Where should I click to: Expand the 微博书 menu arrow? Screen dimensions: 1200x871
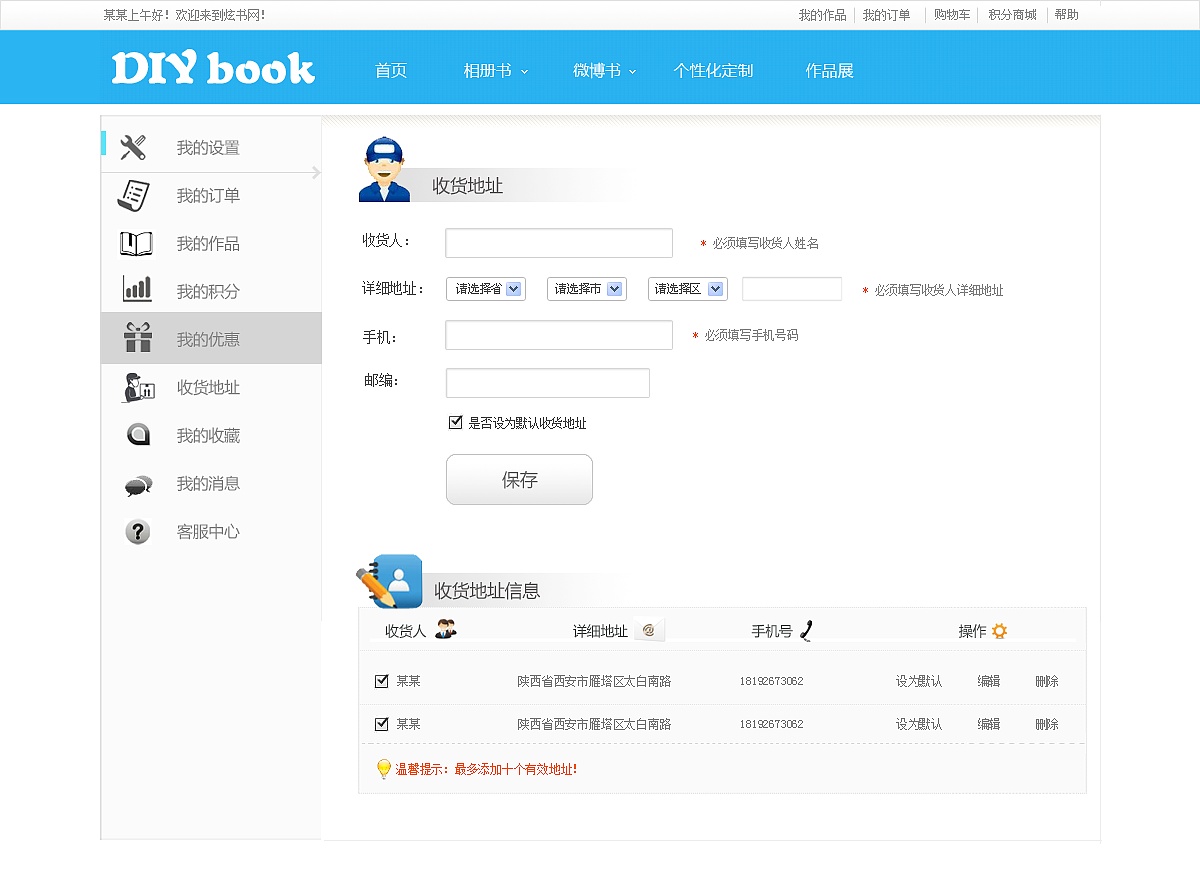click(633, 72)
